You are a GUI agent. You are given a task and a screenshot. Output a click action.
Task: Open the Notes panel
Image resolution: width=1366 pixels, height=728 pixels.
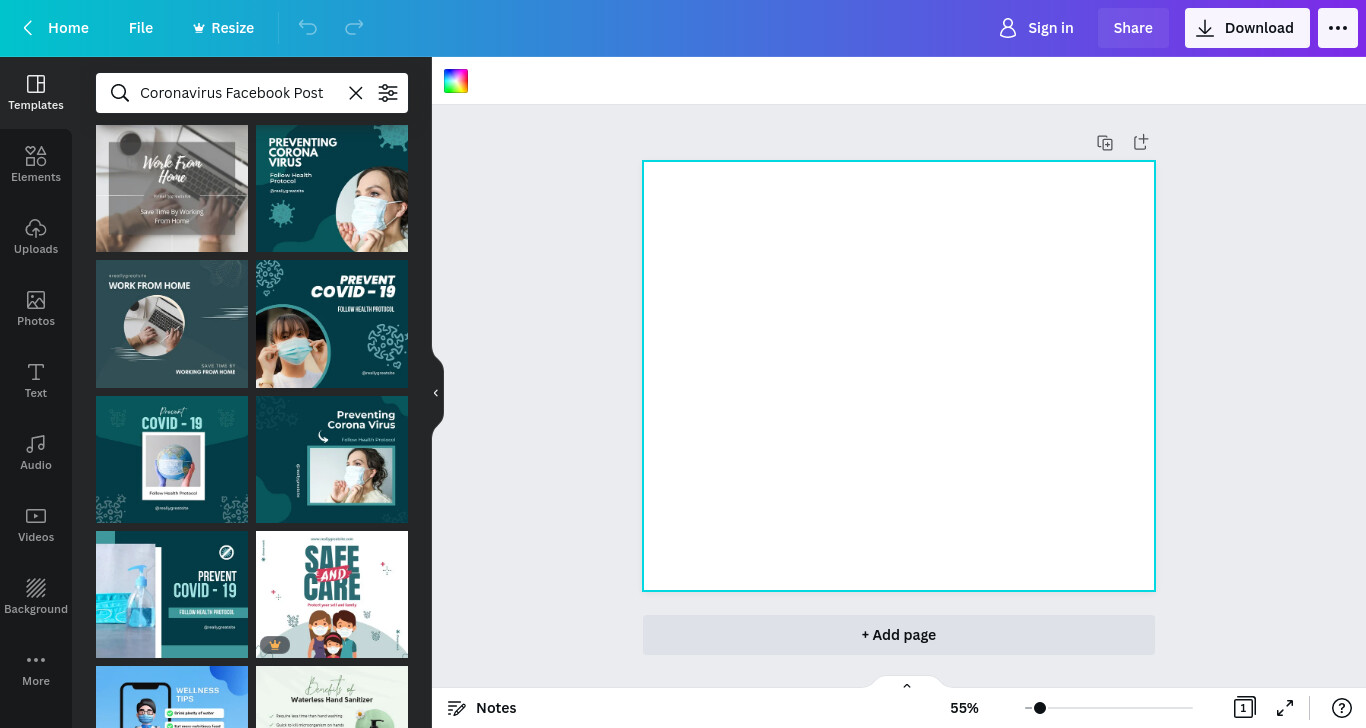(482, 708)
